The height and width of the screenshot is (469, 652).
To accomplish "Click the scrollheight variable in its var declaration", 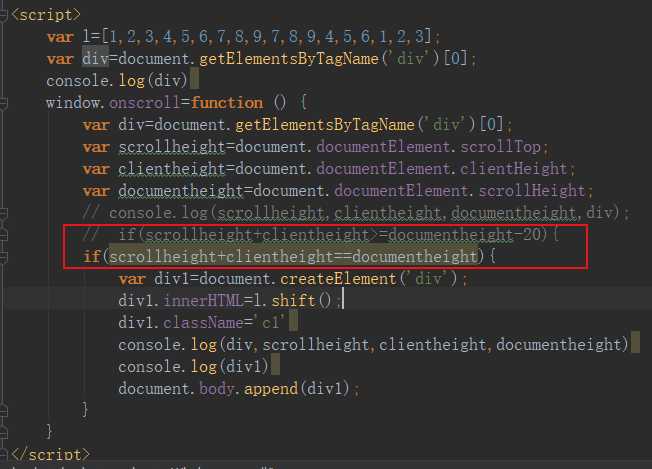I will (x=172, y=147).
